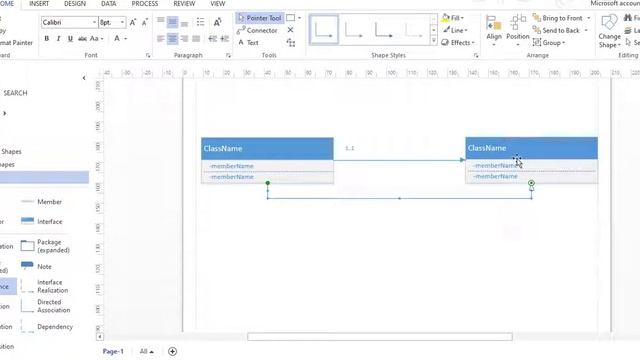Open the Change Case Aa dropdown
This screenshot has height=360, width=640.
96,38
